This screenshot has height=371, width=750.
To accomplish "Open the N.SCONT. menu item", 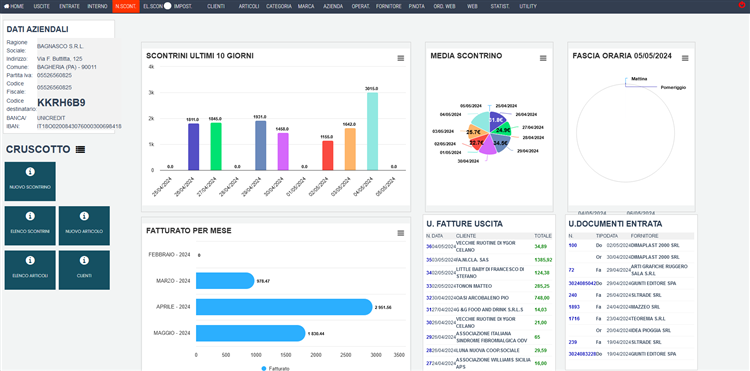I will (x=126, y=6).
